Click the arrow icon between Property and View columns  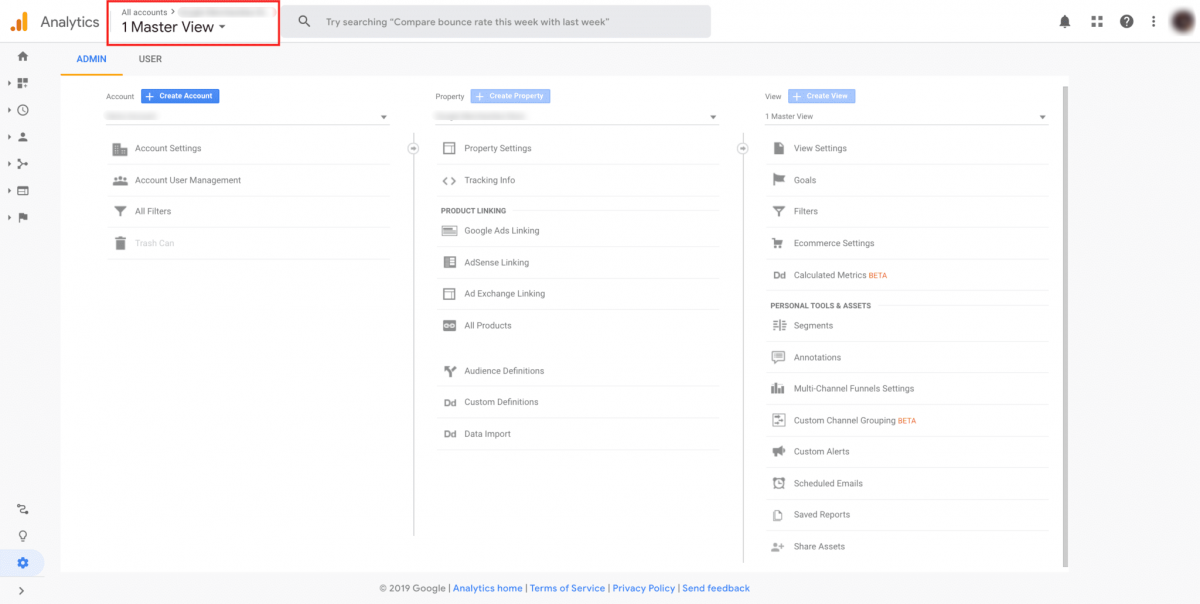742,148
